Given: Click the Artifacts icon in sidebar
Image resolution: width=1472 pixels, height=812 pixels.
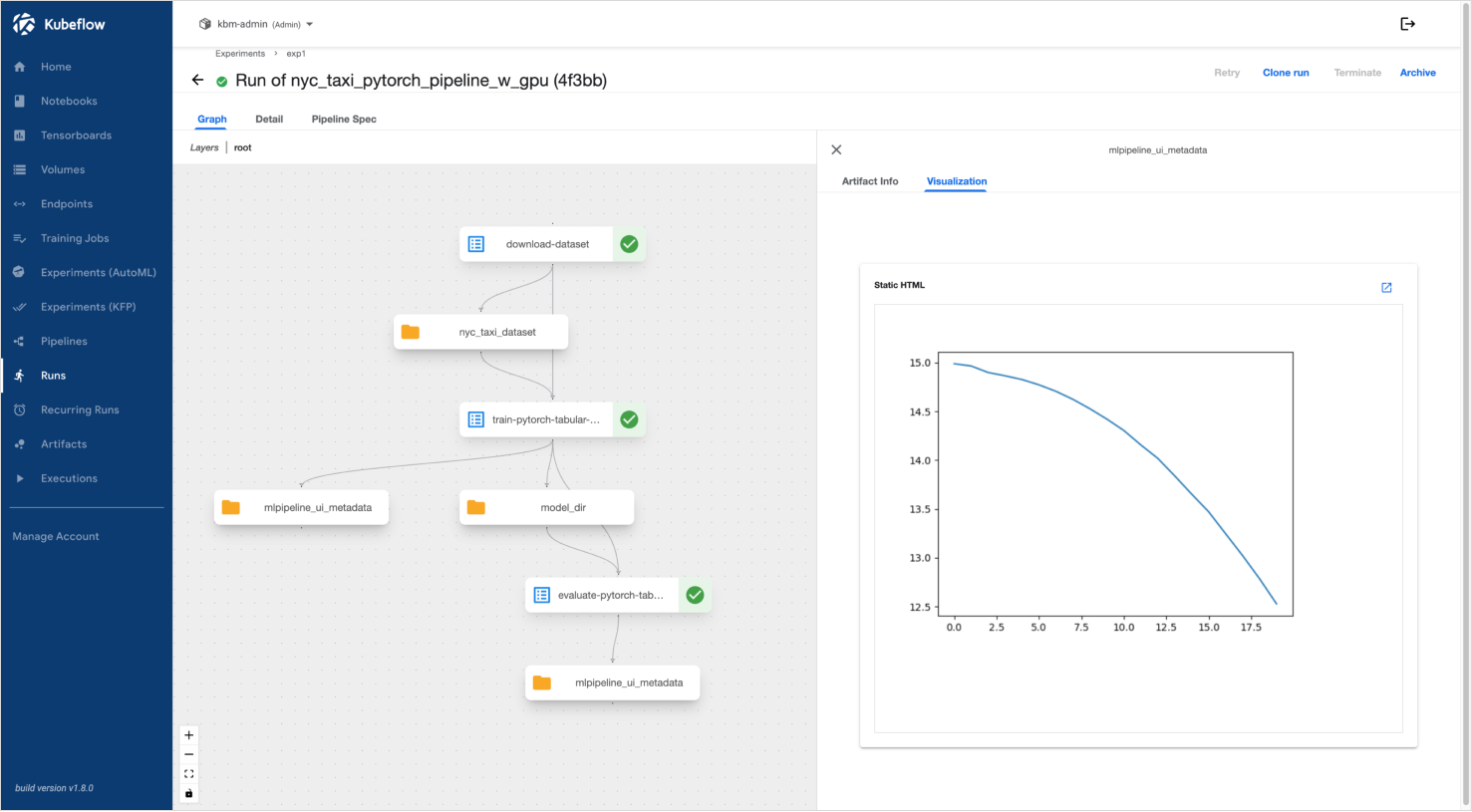Looking at the screenshot, I should pos(19,444).
